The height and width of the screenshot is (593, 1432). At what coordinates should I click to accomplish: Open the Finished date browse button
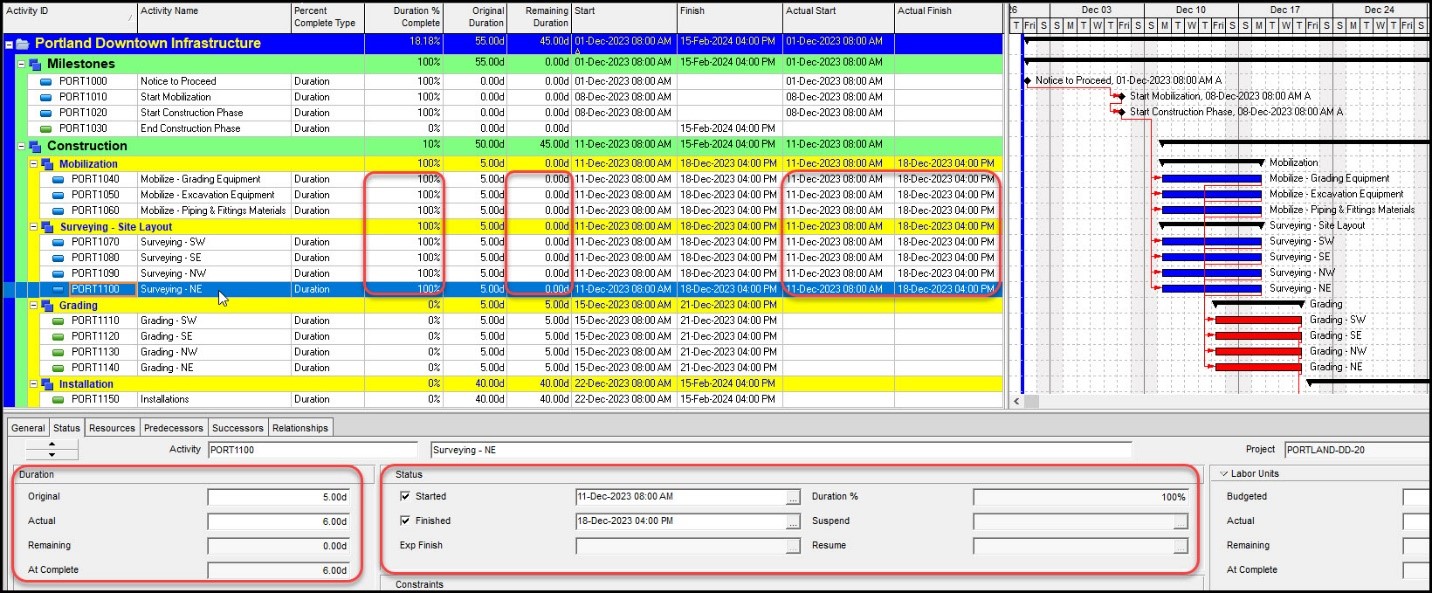pos(793,522)
